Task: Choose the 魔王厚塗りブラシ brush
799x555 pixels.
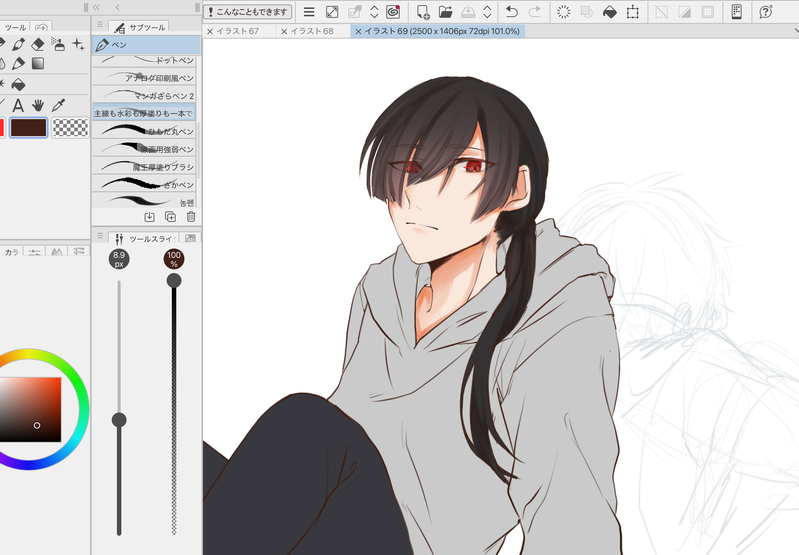Action: pos(144,167)
